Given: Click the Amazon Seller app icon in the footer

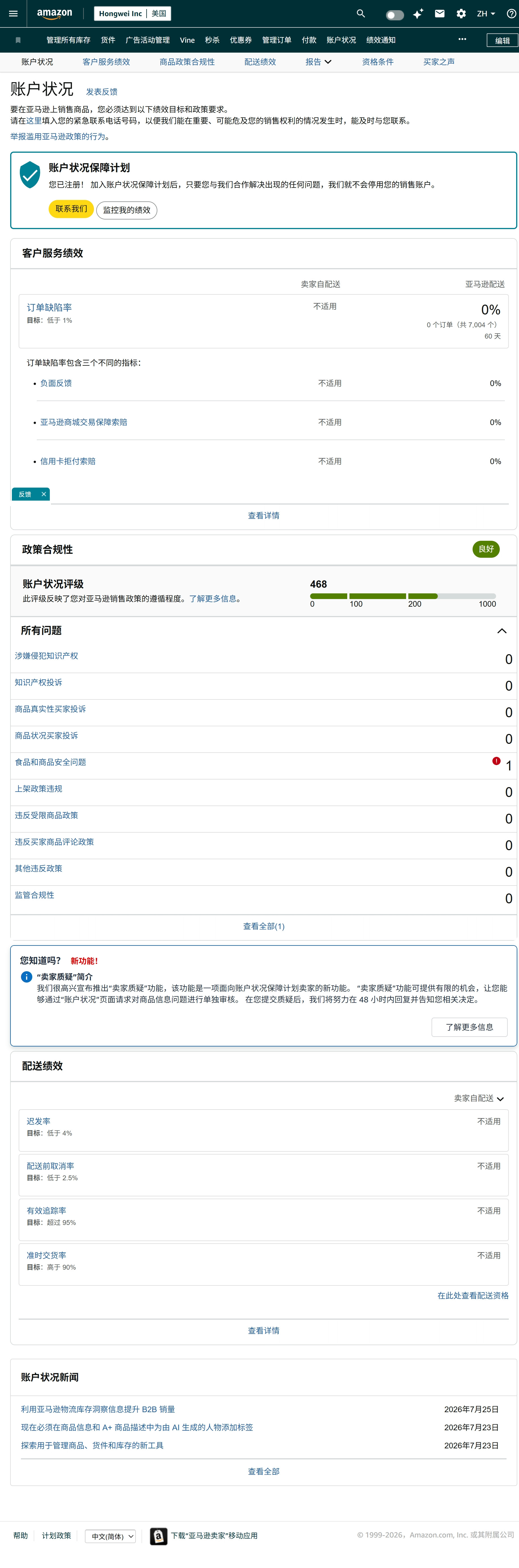Looking at the screenshot, I should coord(158,1536).
